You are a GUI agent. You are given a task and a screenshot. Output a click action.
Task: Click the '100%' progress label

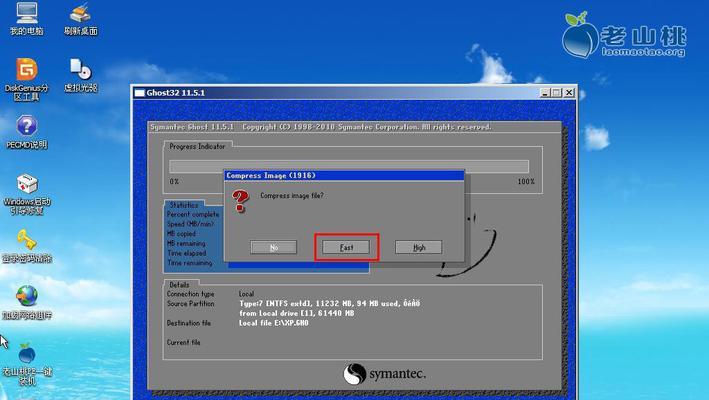point(526,181)
